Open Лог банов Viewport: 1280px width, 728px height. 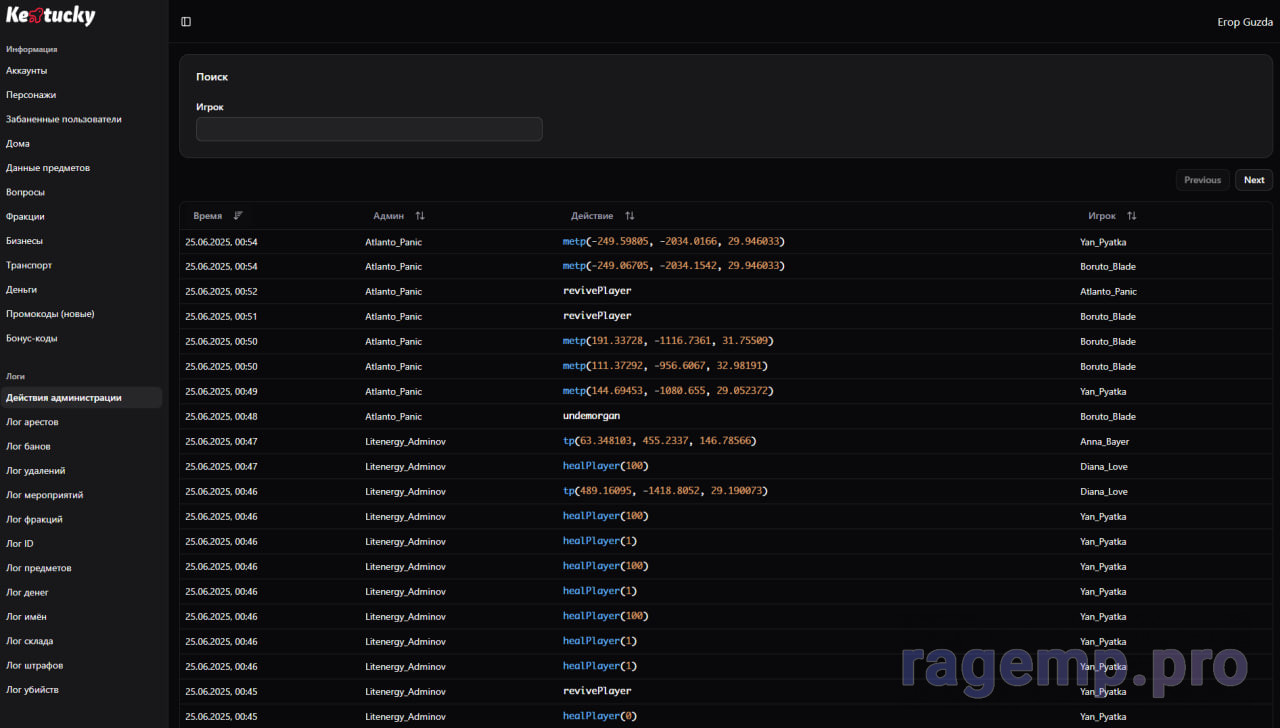click(x=28, y=446)
